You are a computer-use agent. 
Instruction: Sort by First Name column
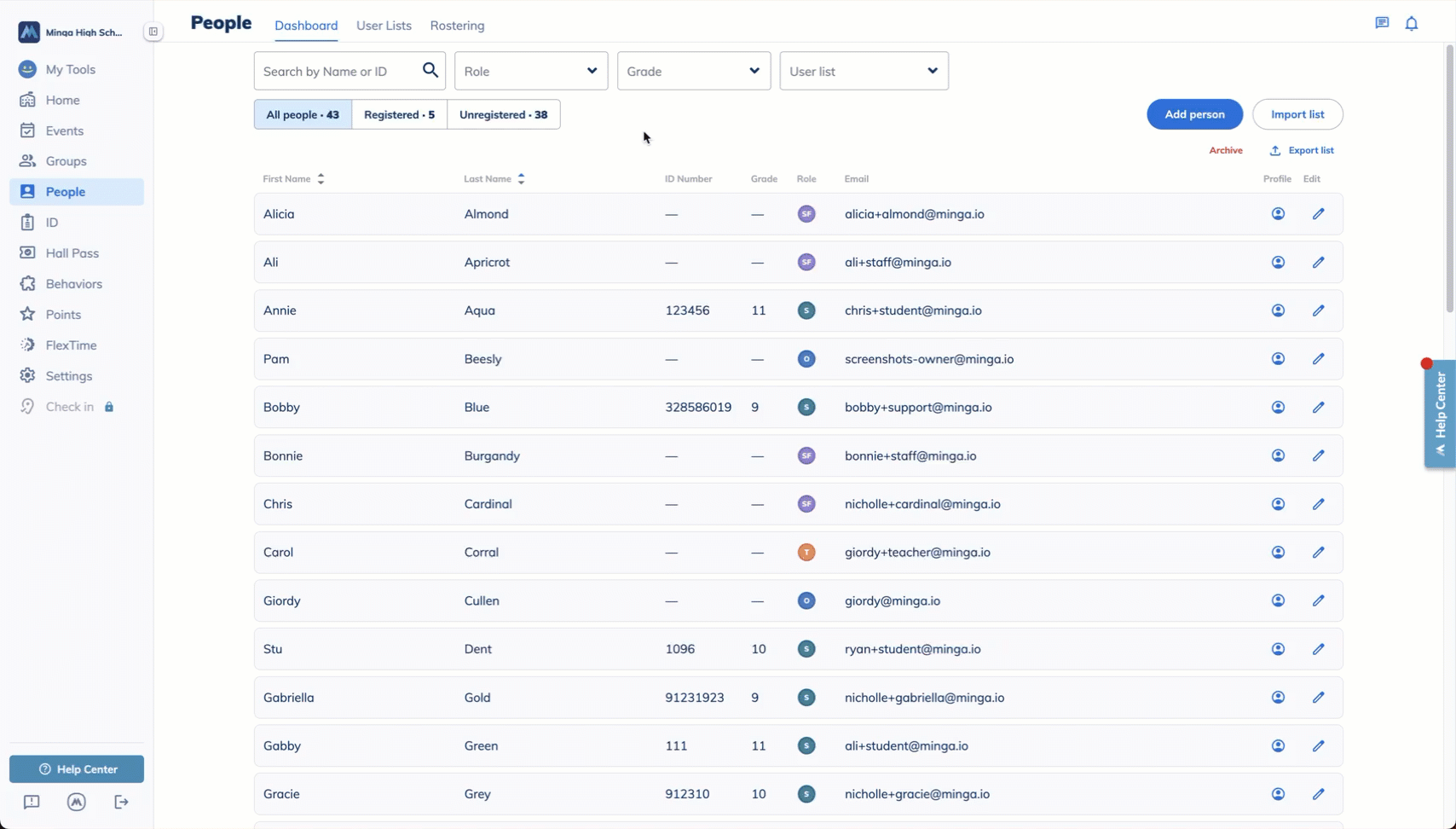293,179
